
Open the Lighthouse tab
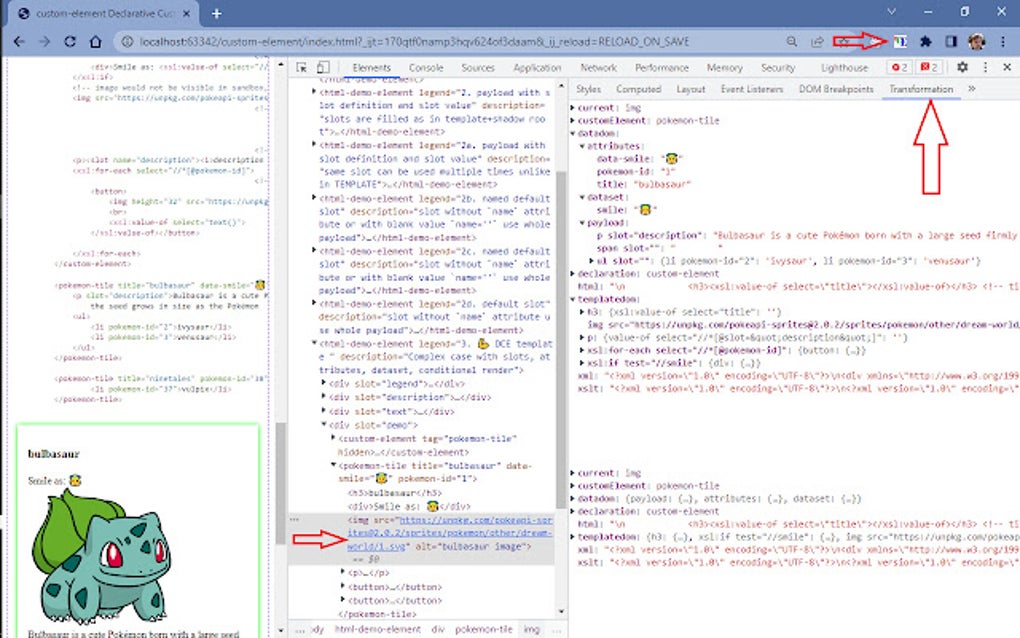click(x=844, y=68)
